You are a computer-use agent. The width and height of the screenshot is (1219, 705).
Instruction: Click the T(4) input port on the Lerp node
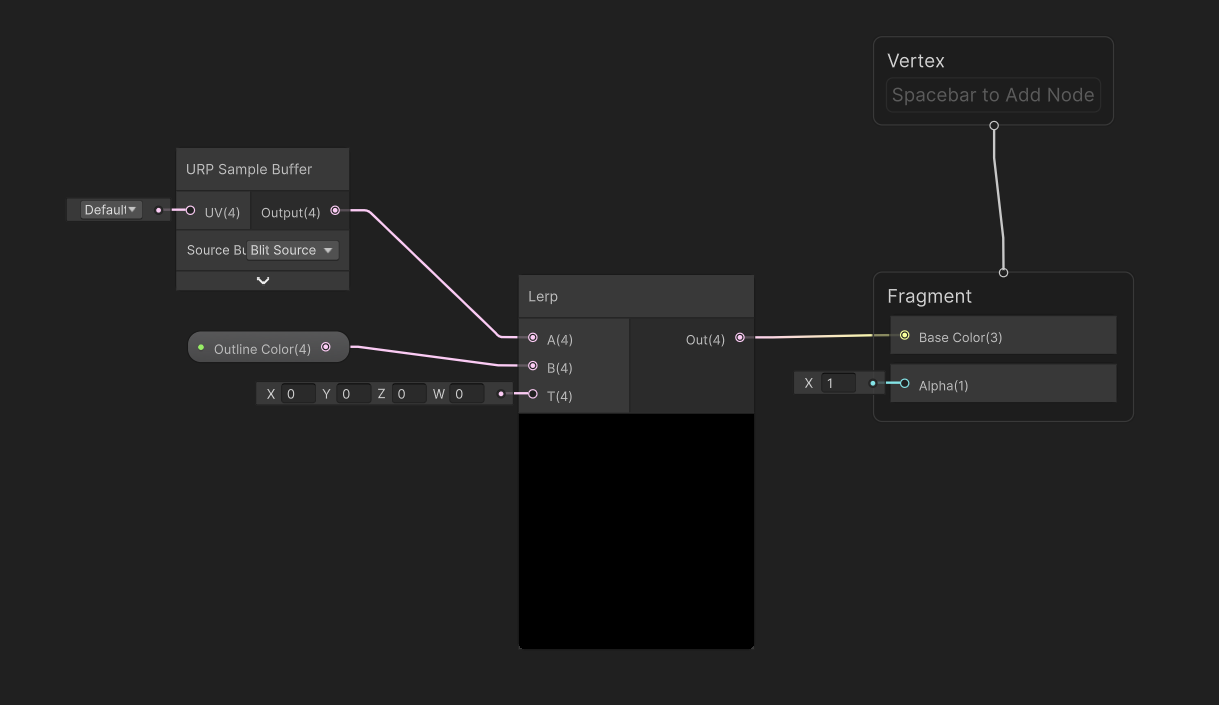[x=532, y=394]
